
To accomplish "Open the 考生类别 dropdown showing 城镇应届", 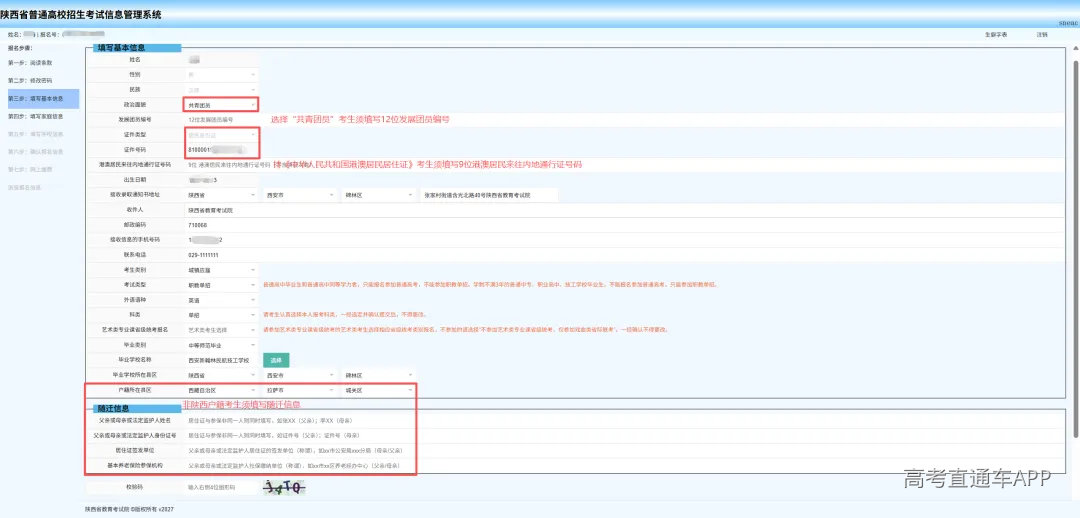I will tap(221, 269).
